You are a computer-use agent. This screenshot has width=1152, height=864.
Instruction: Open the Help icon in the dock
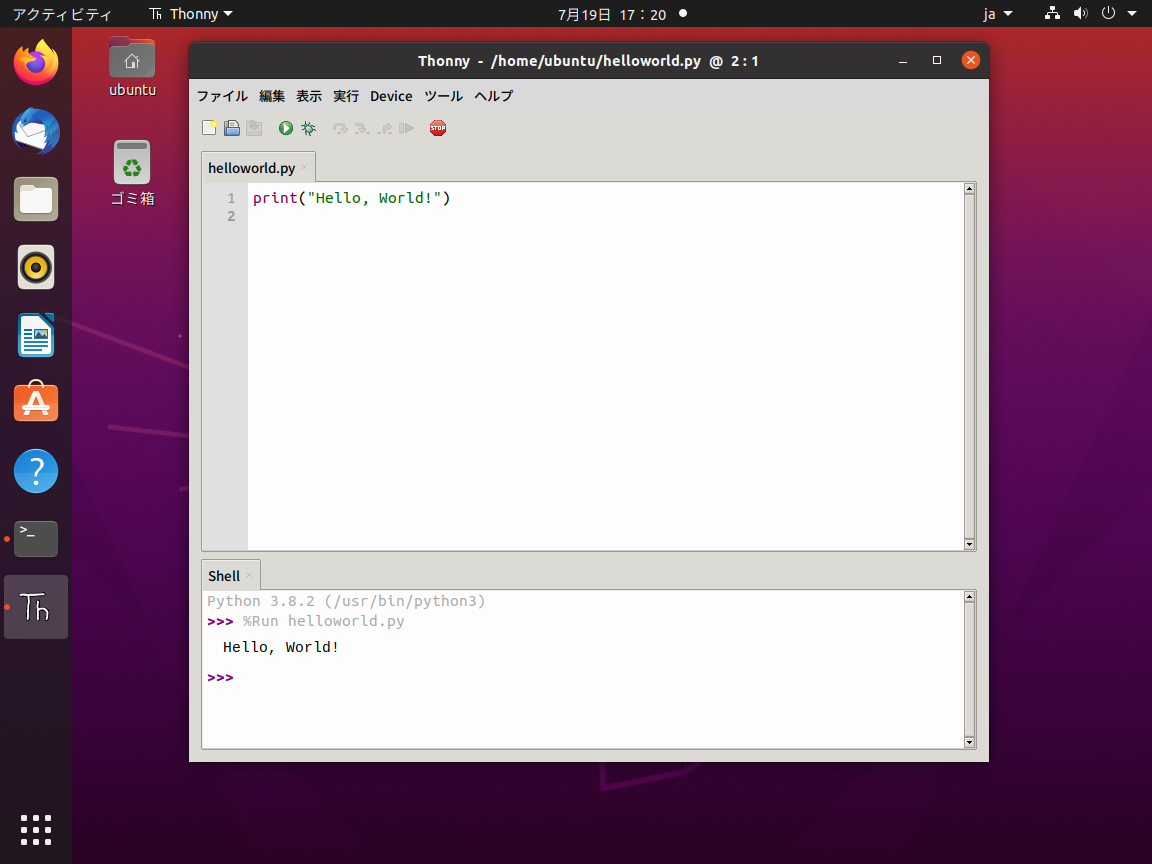(36, 471)
